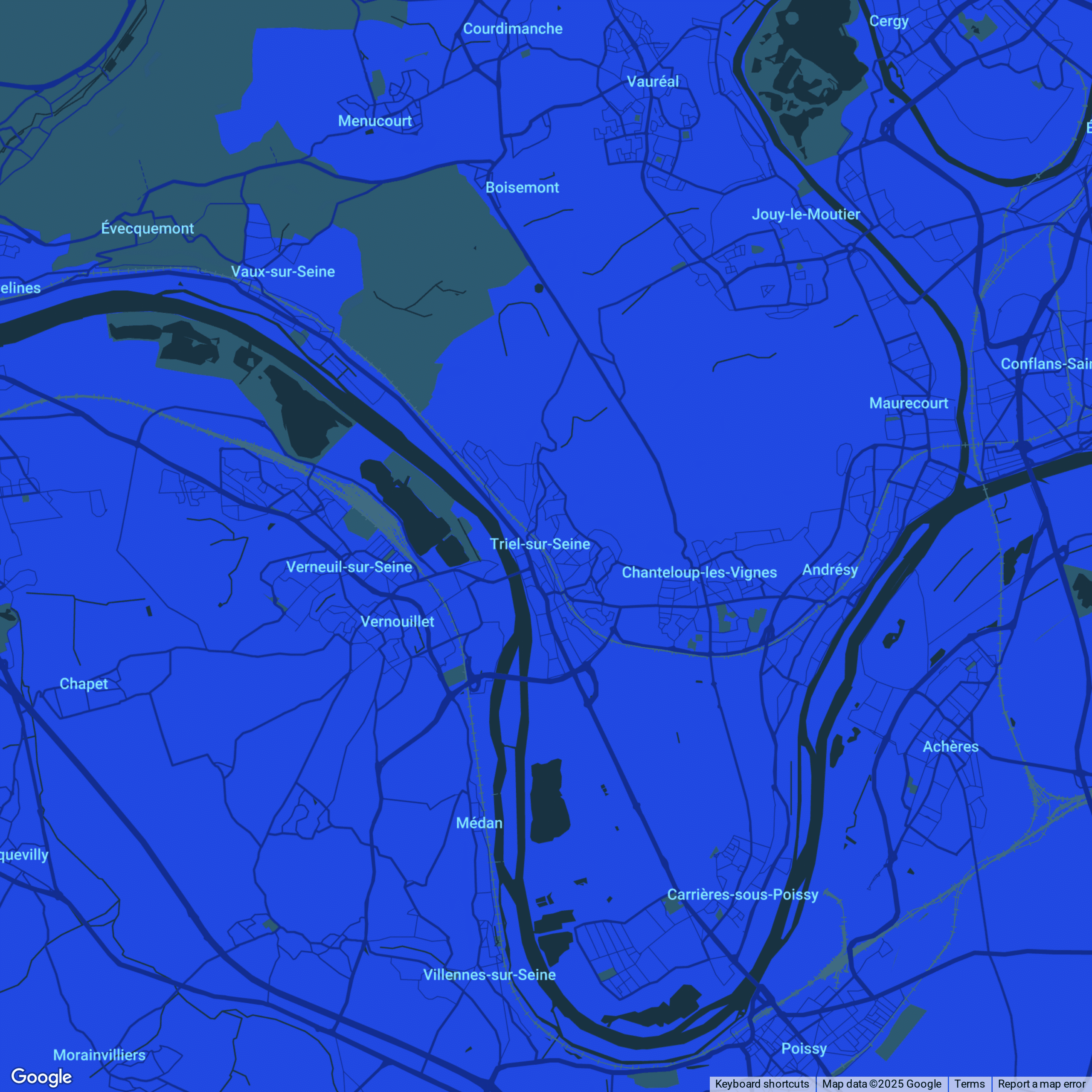Screen dimensions: 1092x1092
Task: Select the Évecquemont label
Action: pos(148,228)
